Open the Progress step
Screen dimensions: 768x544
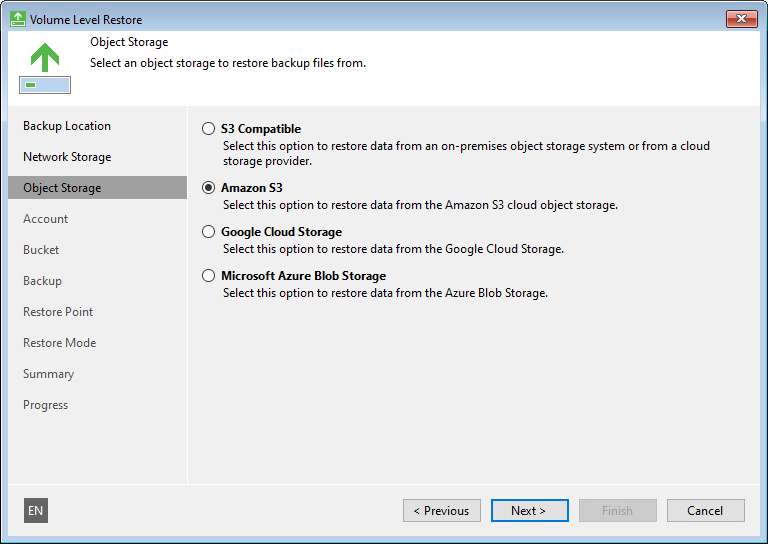pyautogui.click(x=45, y=405)
